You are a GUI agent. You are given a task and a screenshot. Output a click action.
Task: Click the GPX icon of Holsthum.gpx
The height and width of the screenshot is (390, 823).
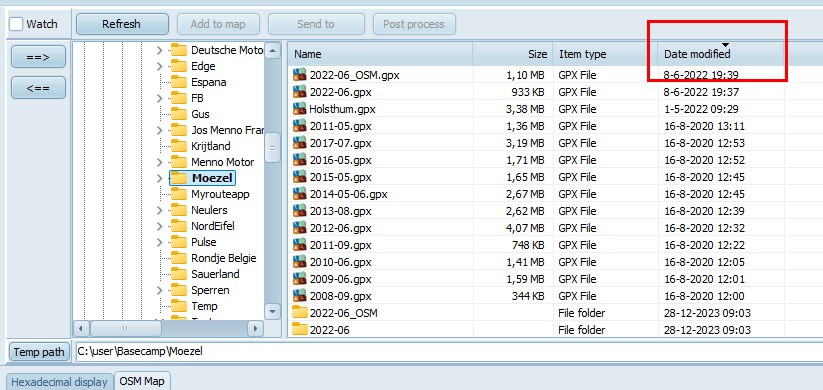[x=300, y=109]
